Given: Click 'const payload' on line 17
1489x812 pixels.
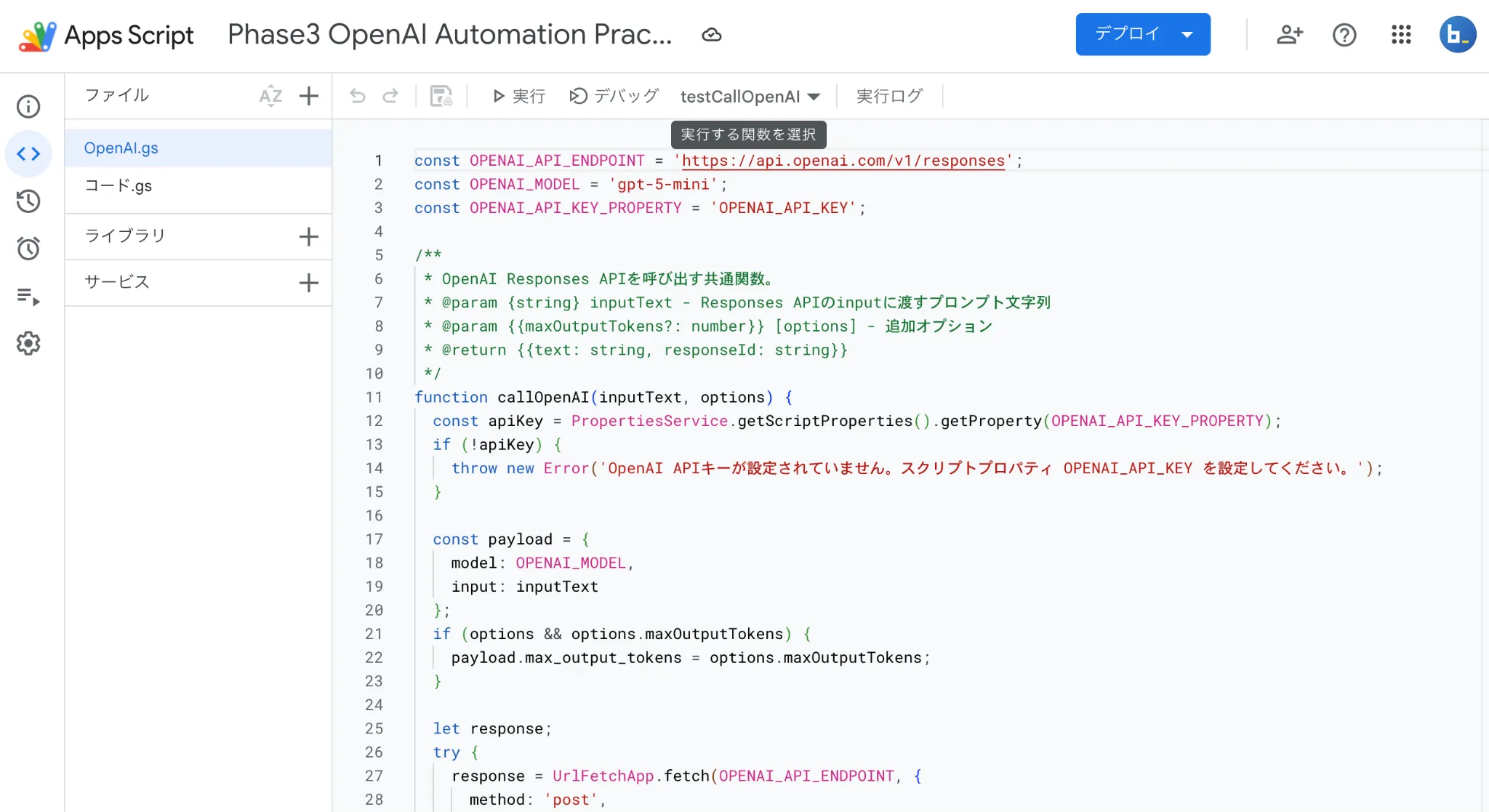Looking at the screenshot, I should point(492,539).
